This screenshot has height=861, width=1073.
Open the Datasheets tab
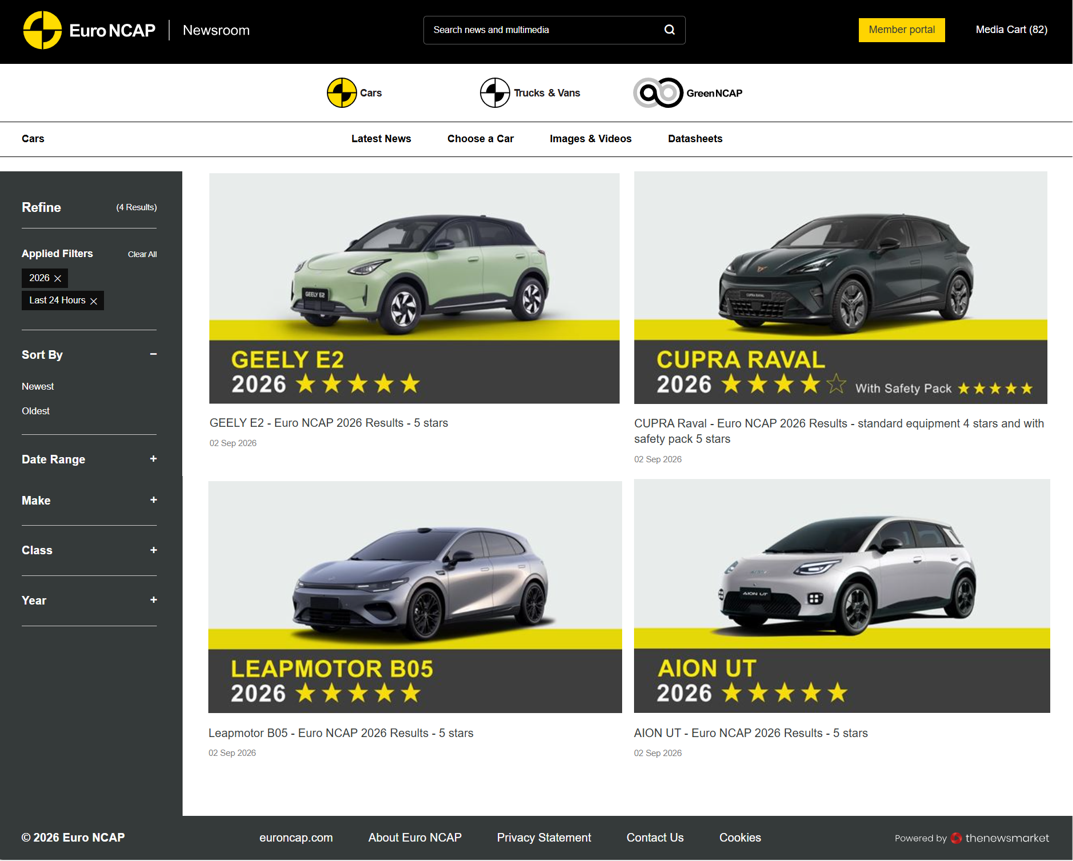(695, 139)
